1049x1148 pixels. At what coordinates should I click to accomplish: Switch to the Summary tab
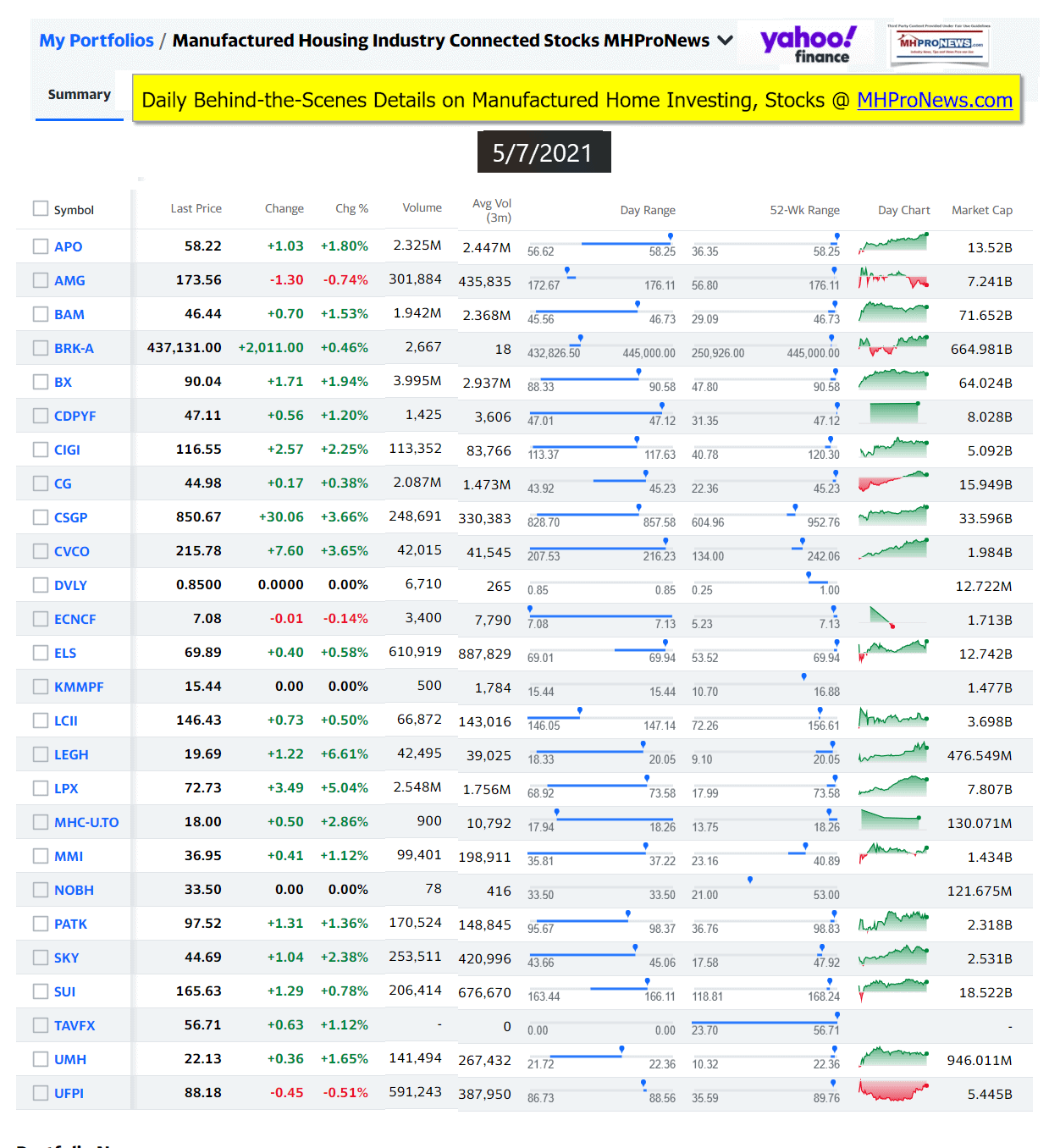point(80,95)
